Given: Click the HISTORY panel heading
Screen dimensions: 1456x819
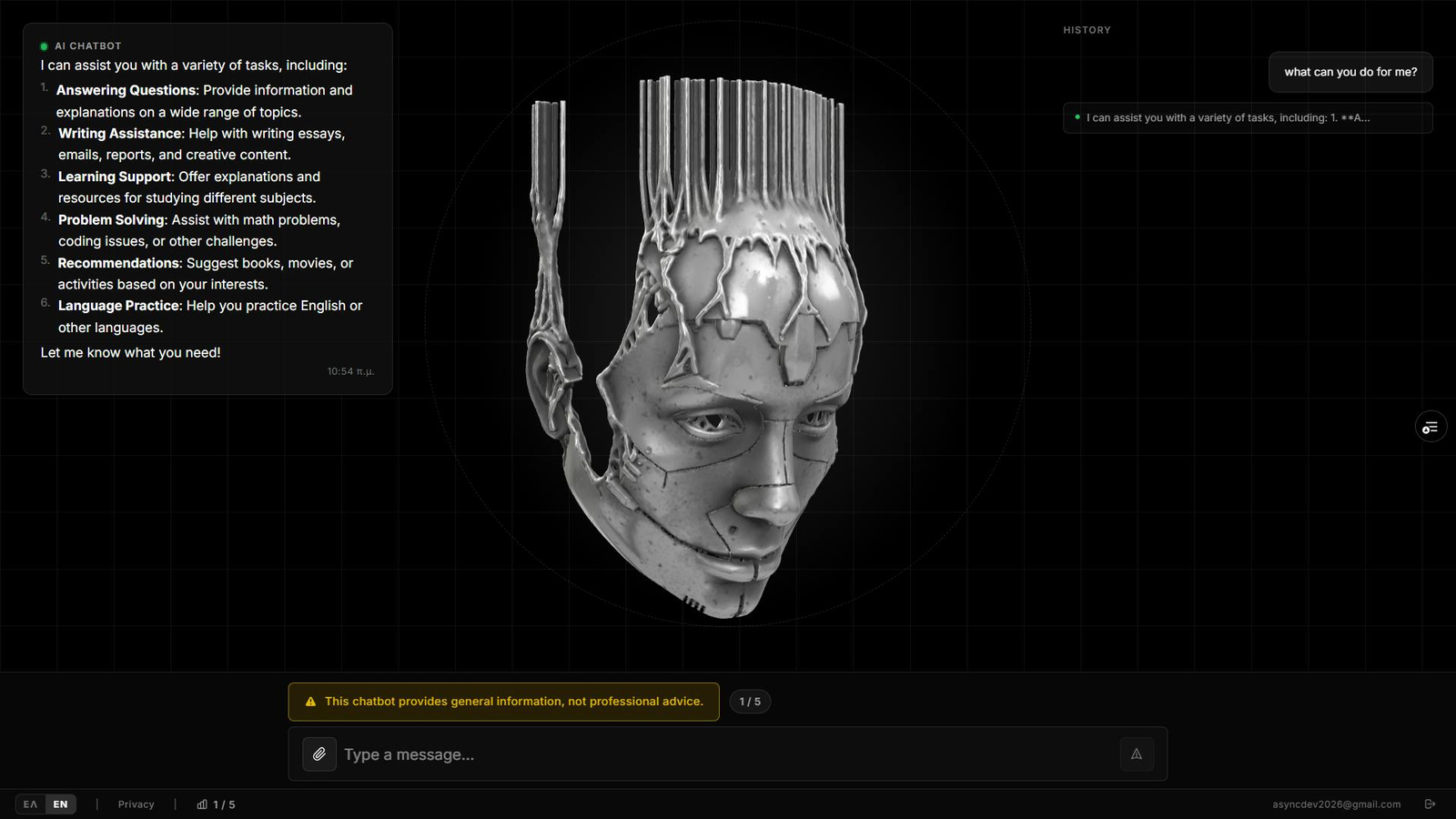Looking at the screenshot, I should click(1087, 30).
